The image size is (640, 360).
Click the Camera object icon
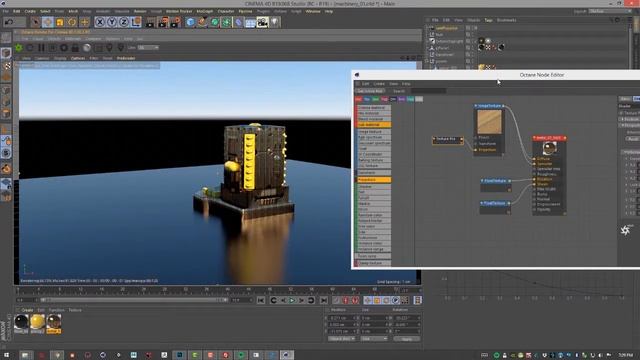tap(262, 22)
